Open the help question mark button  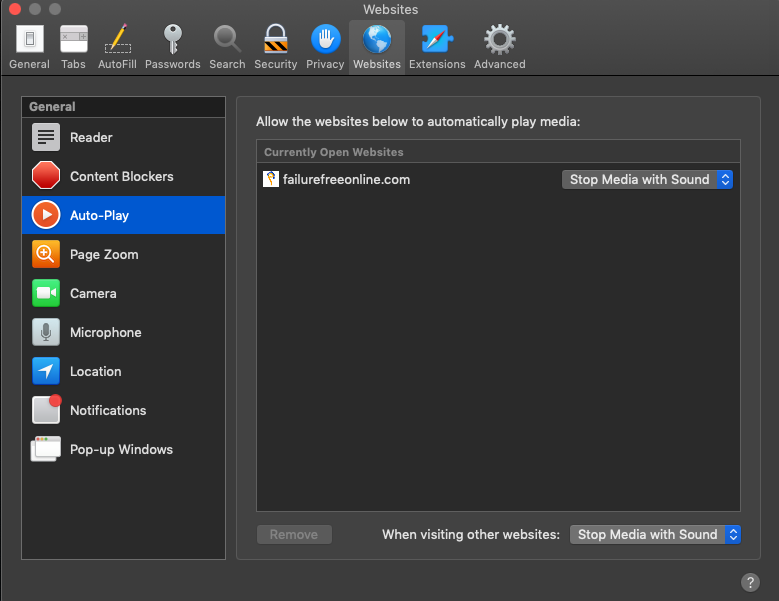point(750,582)
